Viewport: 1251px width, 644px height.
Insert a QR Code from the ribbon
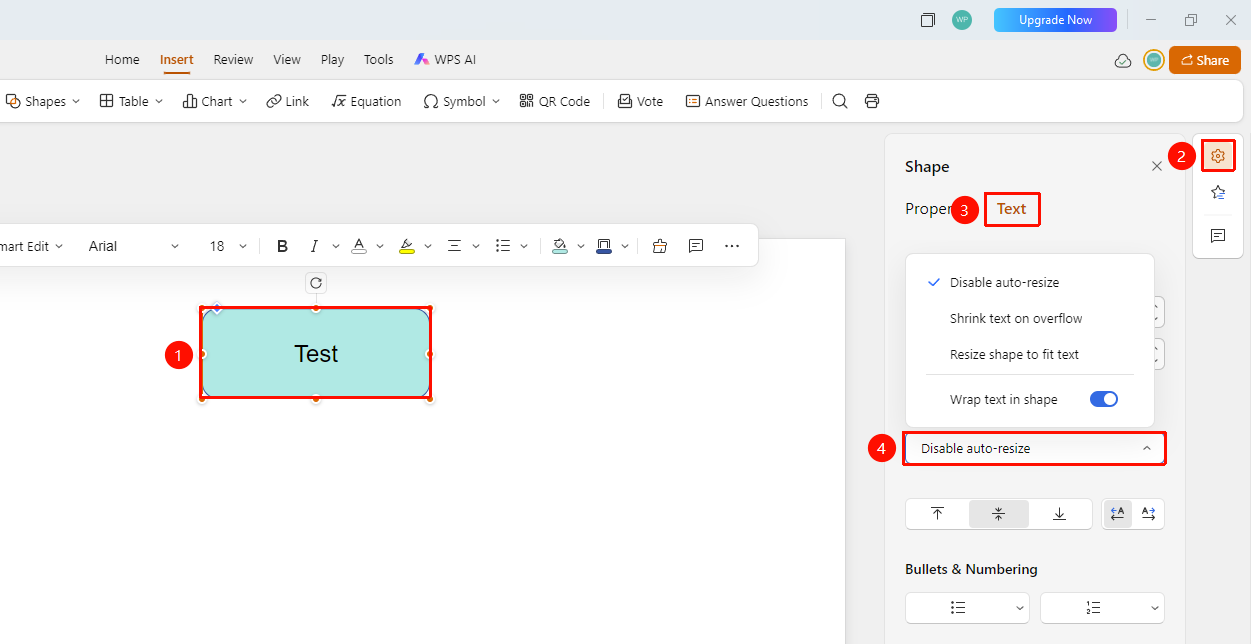point(555,101)
